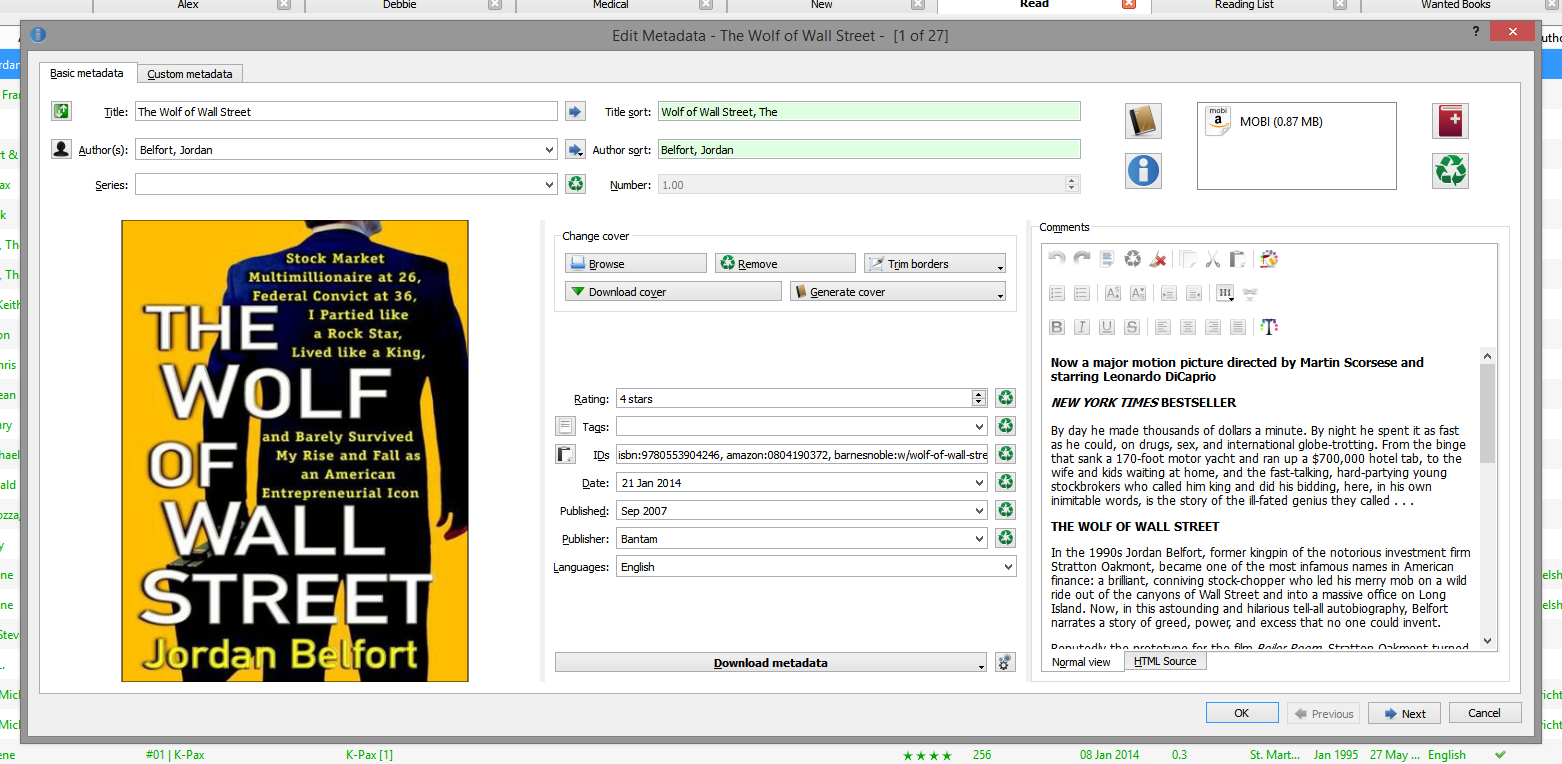The image size is (1562, 764).
Task: Undo the last comments edit
Action: 1056,259
